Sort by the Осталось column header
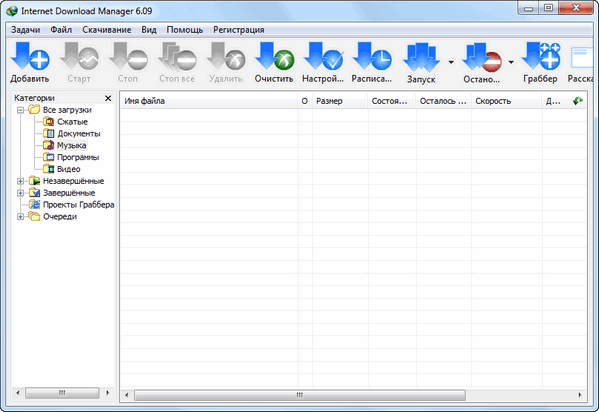 point(444,101)
